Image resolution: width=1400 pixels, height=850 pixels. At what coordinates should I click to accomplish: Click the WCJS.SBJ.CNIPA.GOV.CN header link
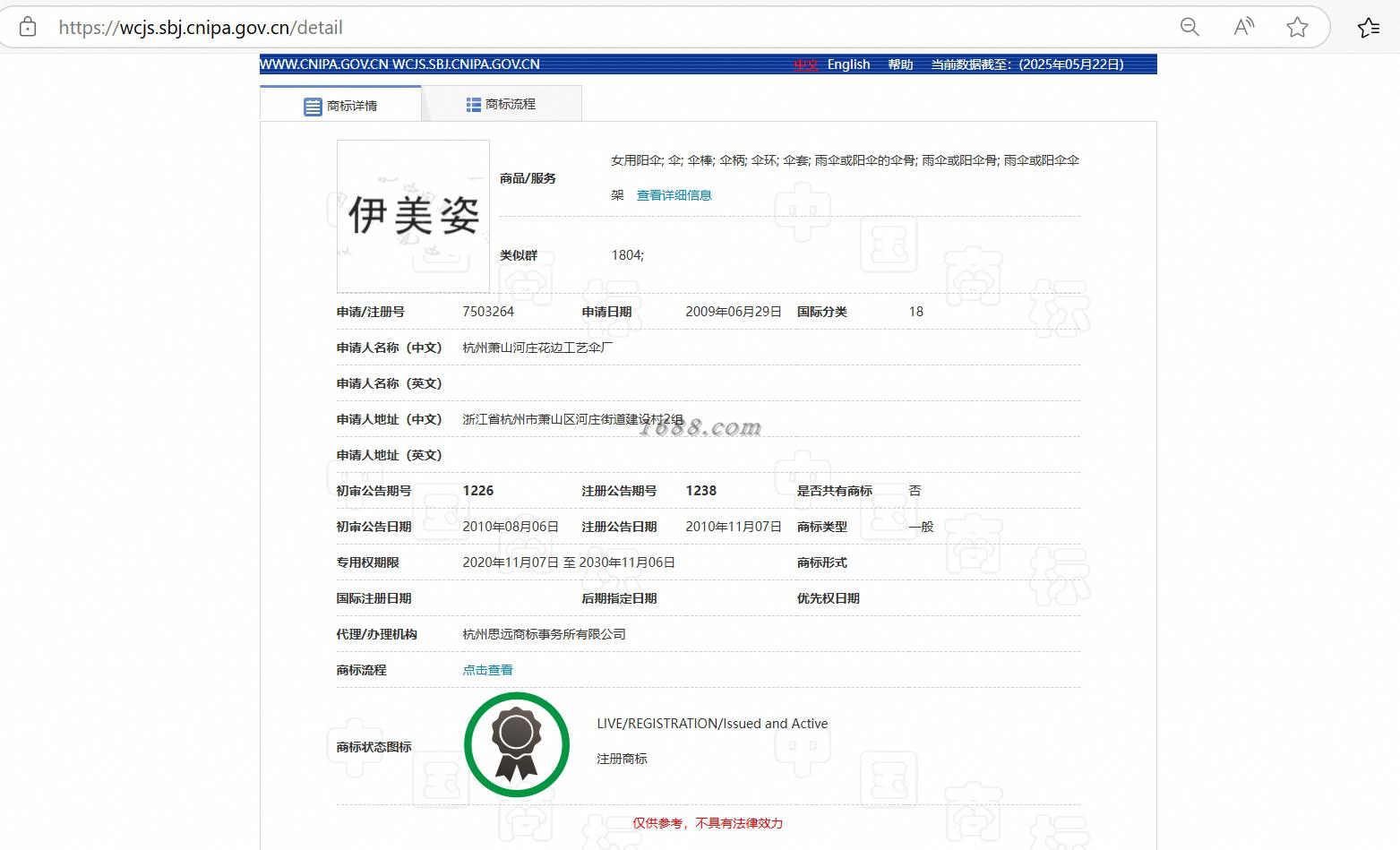tap(466, 64)
